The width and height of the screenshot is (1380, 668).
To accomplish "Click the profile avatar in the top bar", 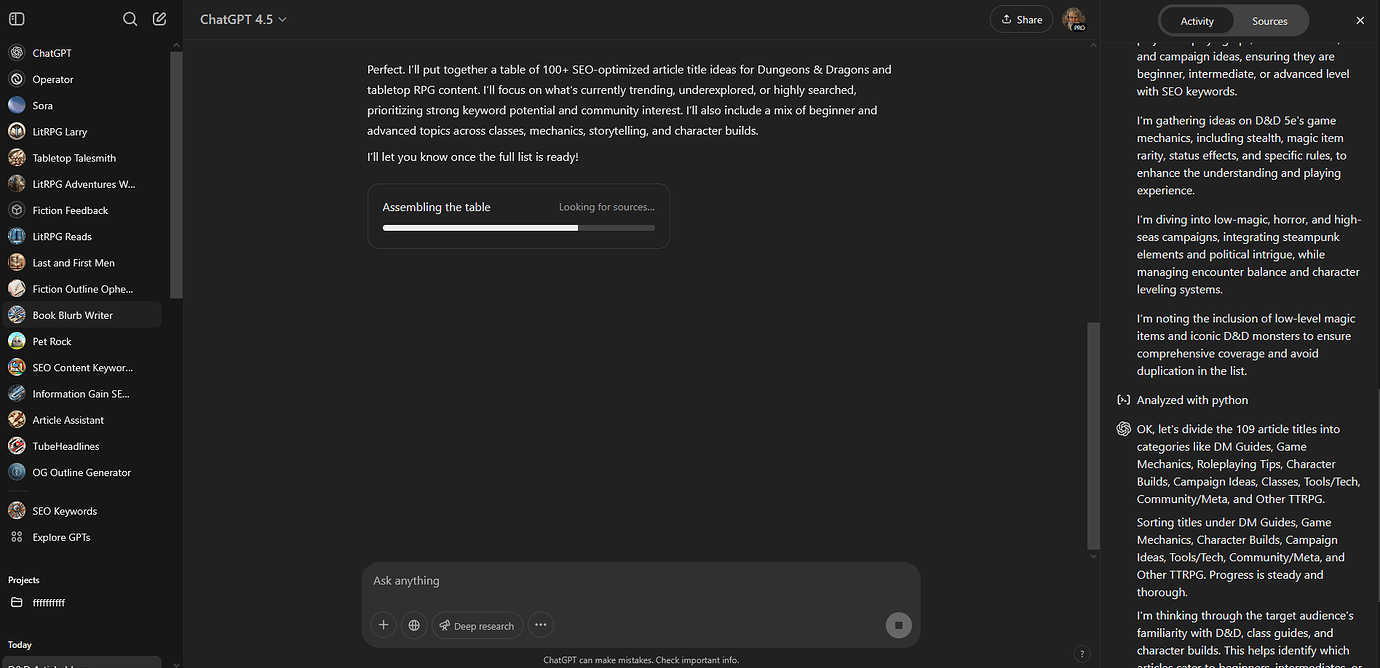I will pos(1074,19).
